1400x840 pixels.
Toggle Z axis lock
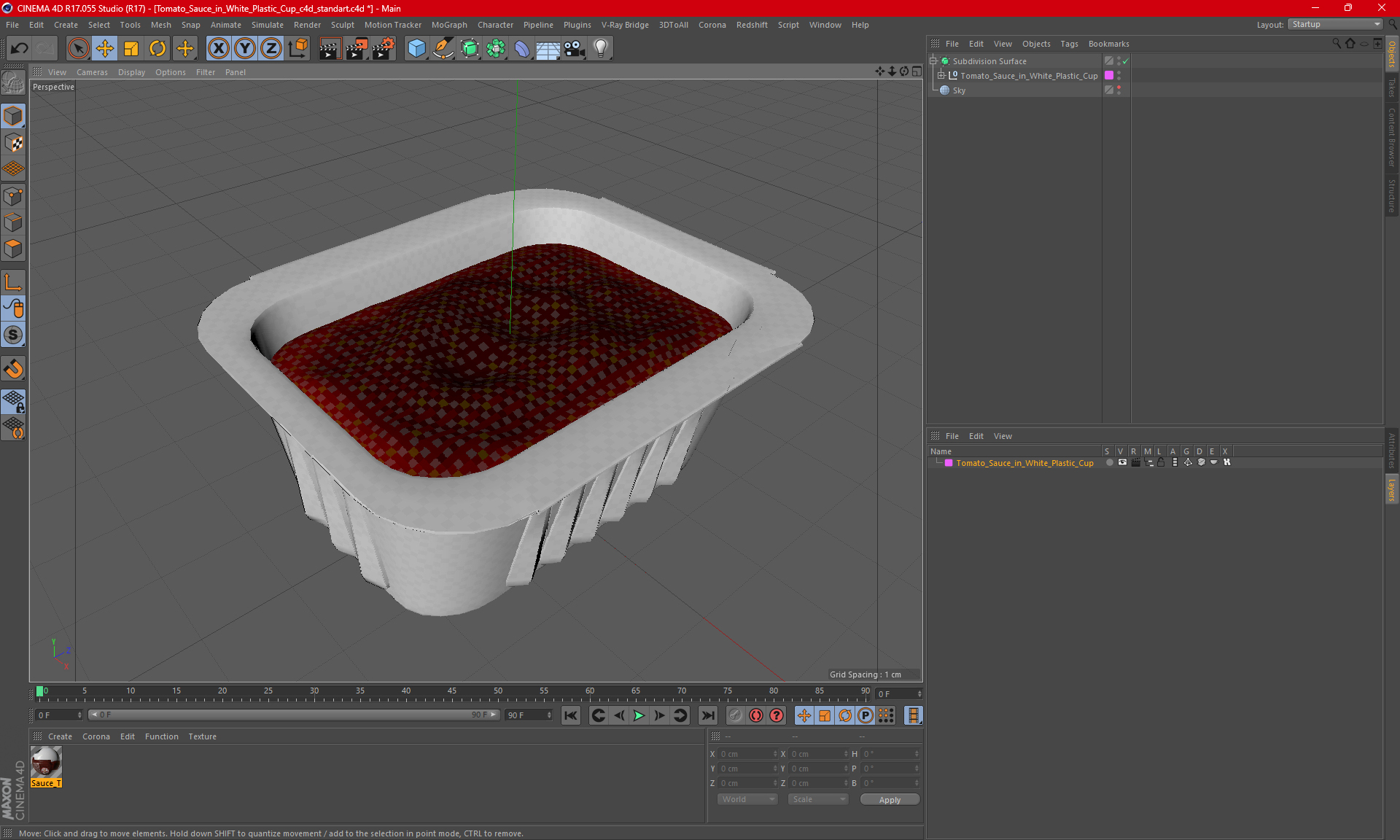click(271, 48)
